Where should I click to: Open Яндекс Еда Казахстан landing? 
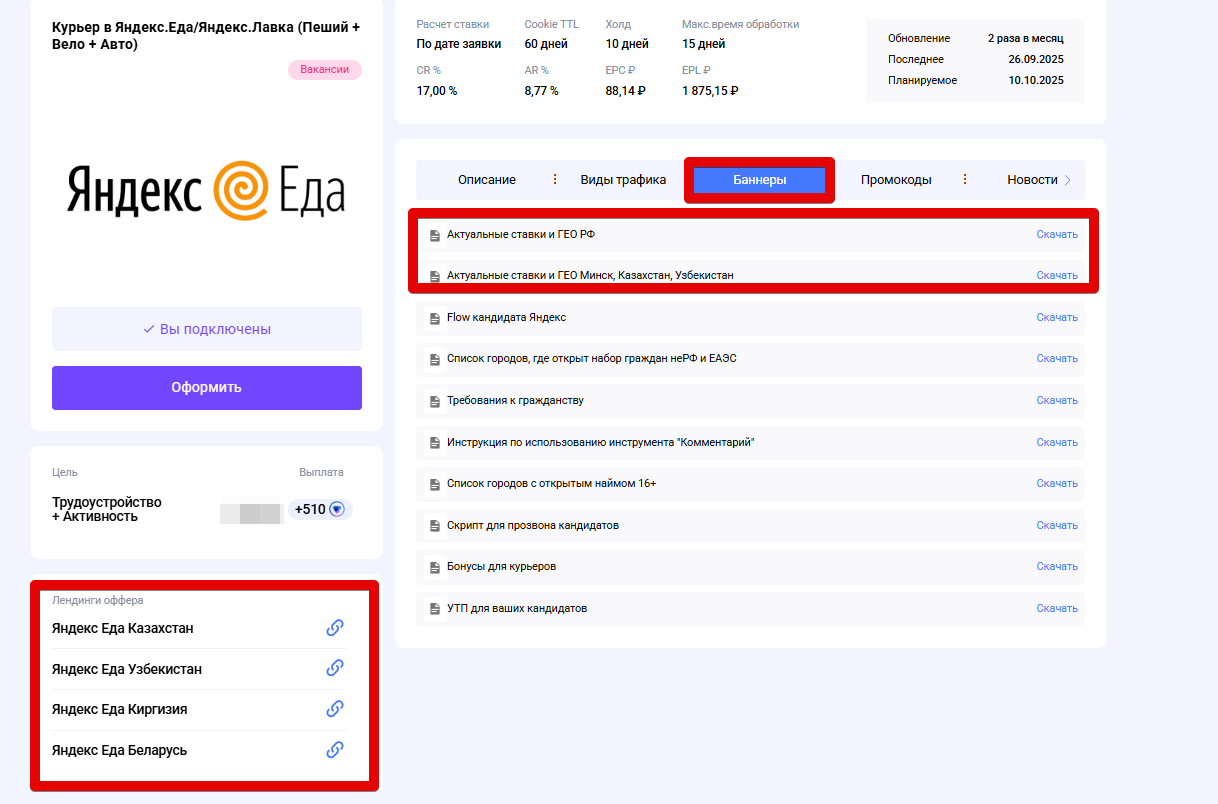point(123,628)
